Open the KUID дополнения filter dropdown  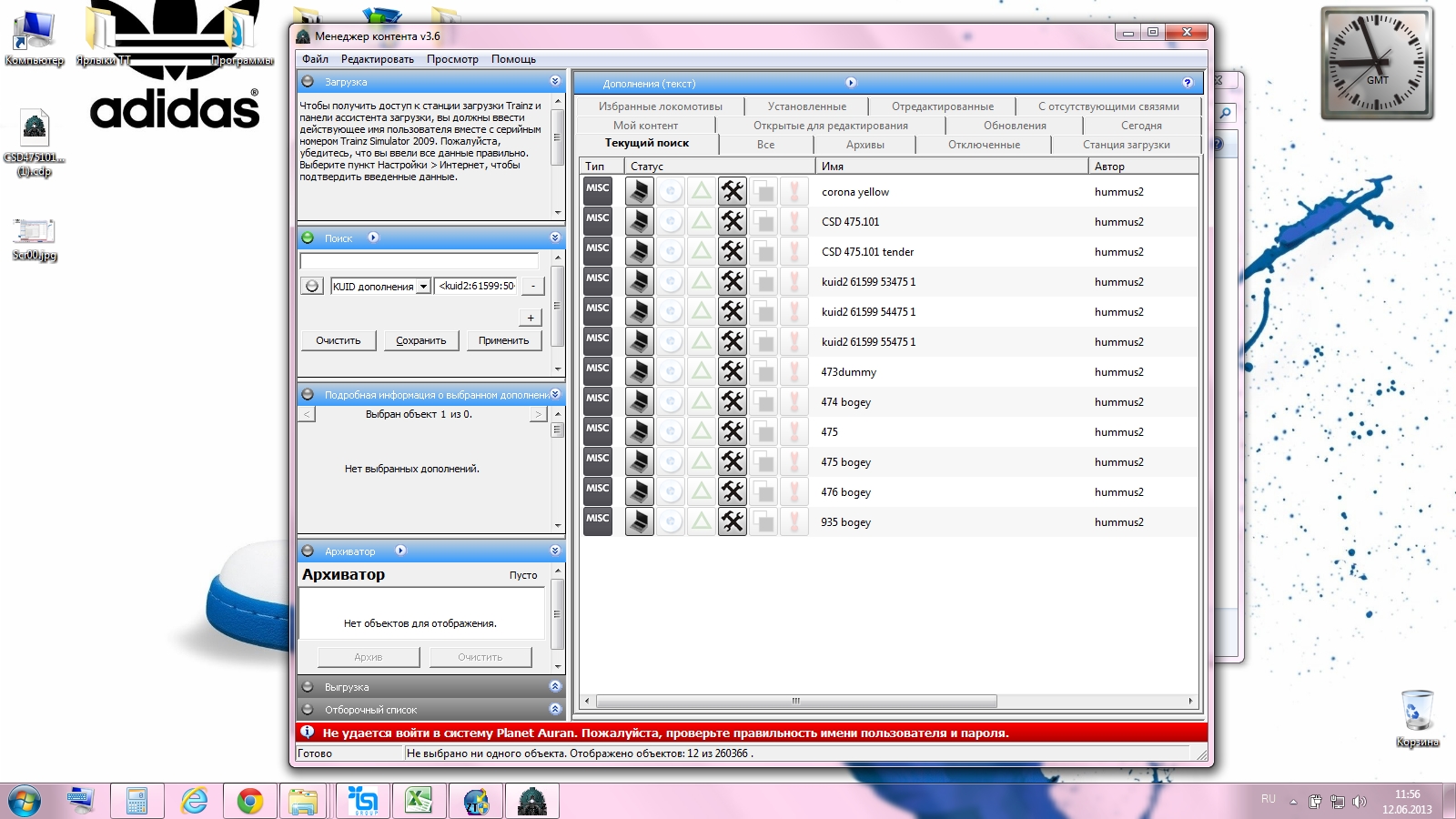[423, 287]
